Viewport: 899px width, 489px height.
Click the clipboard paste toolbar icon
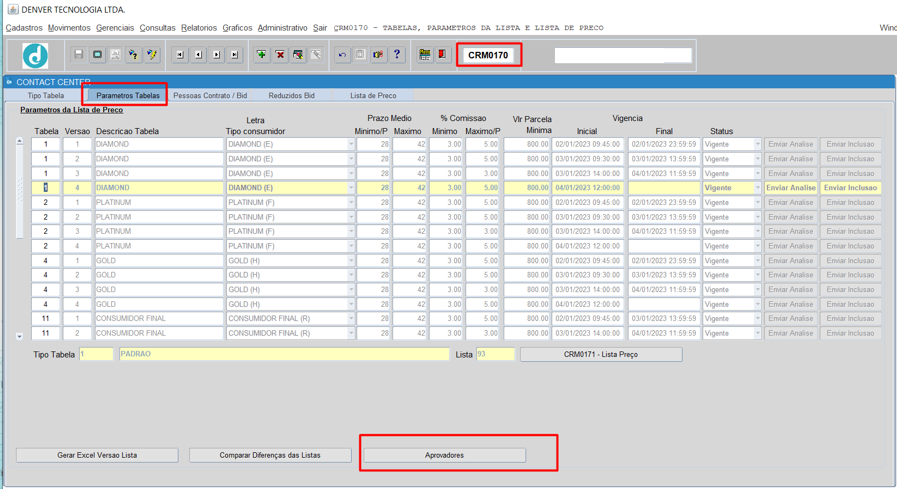click(x=360, y=54)
